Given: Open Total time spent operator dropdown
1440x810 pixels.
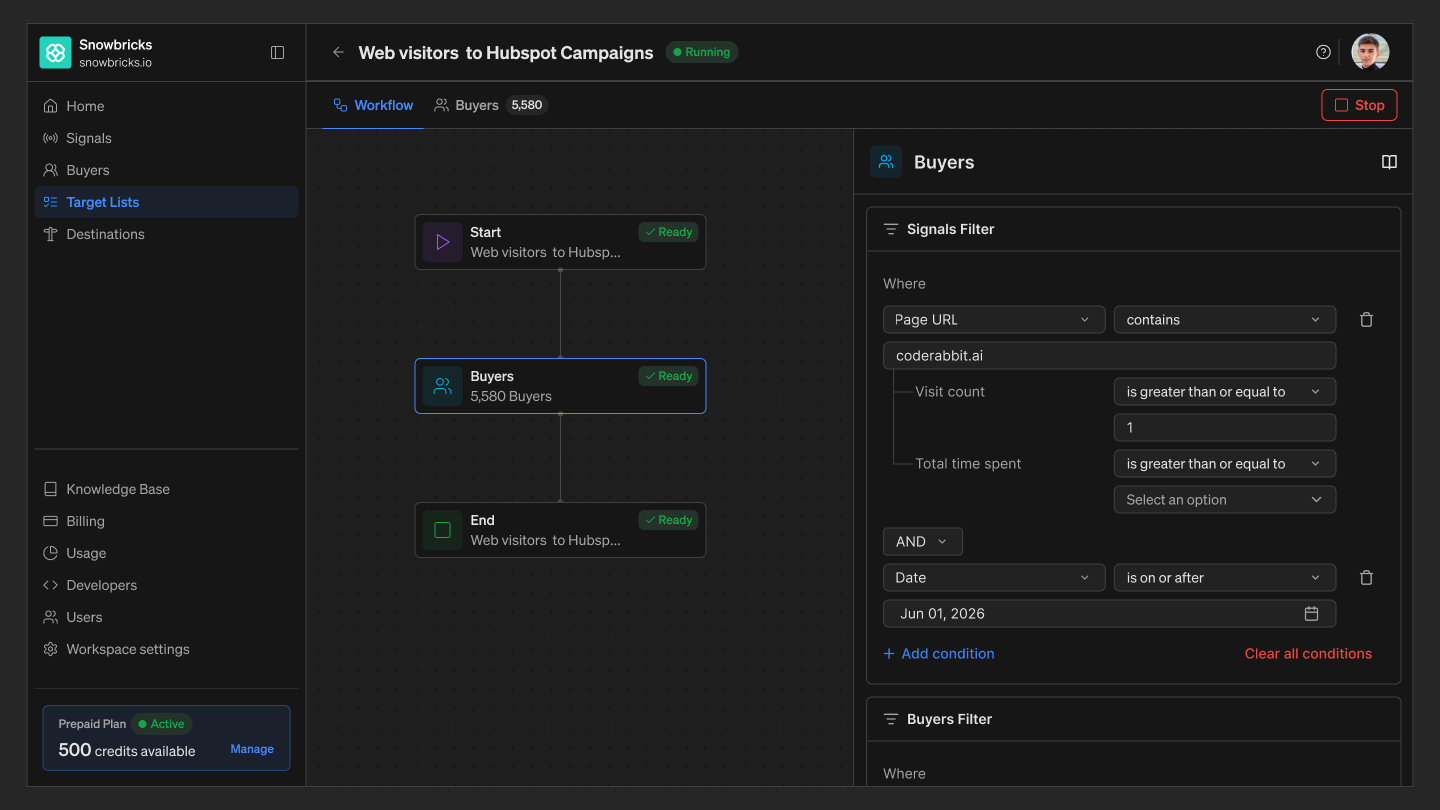Looking at the screenshot, I should coord(1225,464).
